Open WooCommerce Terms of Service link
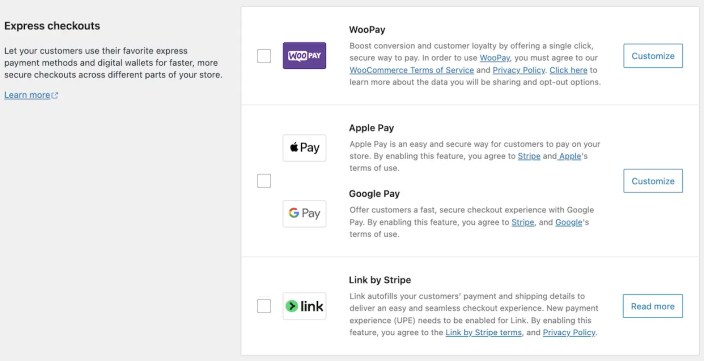Viewport: 704px width, 361px height. tap(412, 70)
